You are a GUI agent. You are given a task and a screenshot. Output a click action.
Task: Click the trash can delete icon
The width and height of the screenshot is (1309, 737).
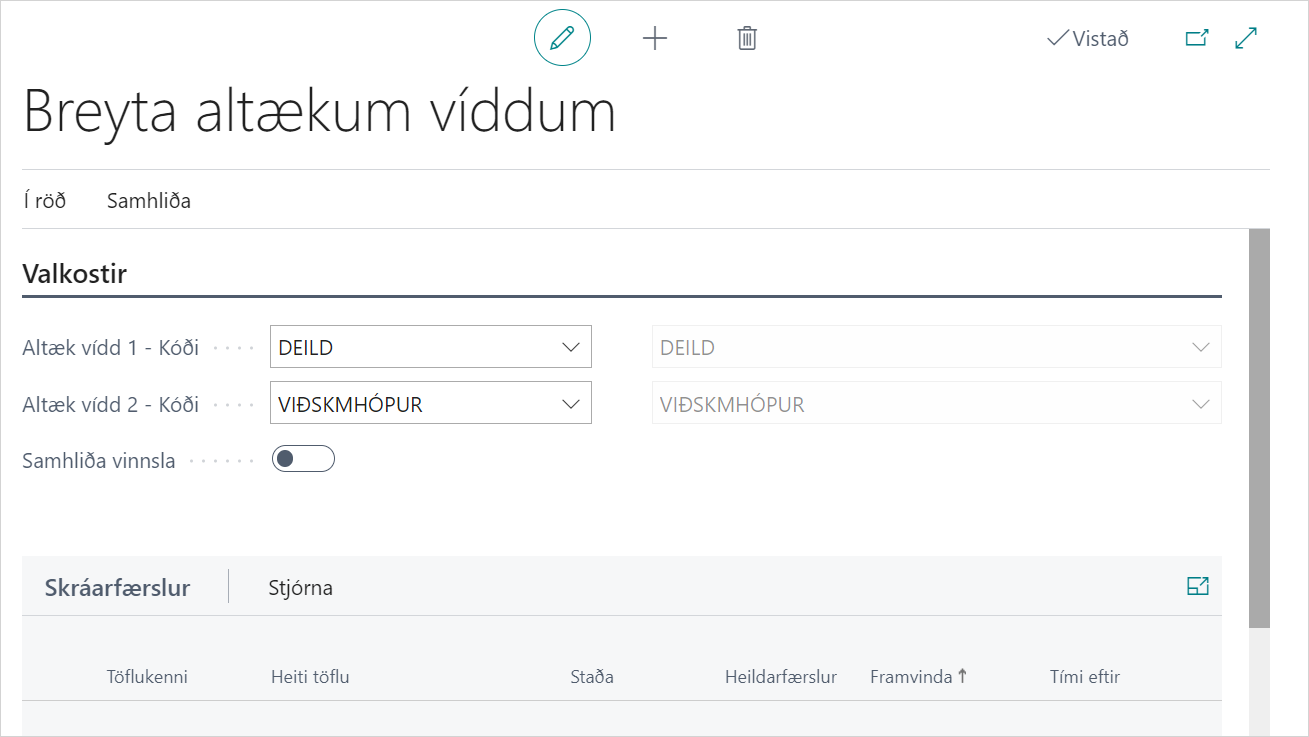click(x=747, y=38)
